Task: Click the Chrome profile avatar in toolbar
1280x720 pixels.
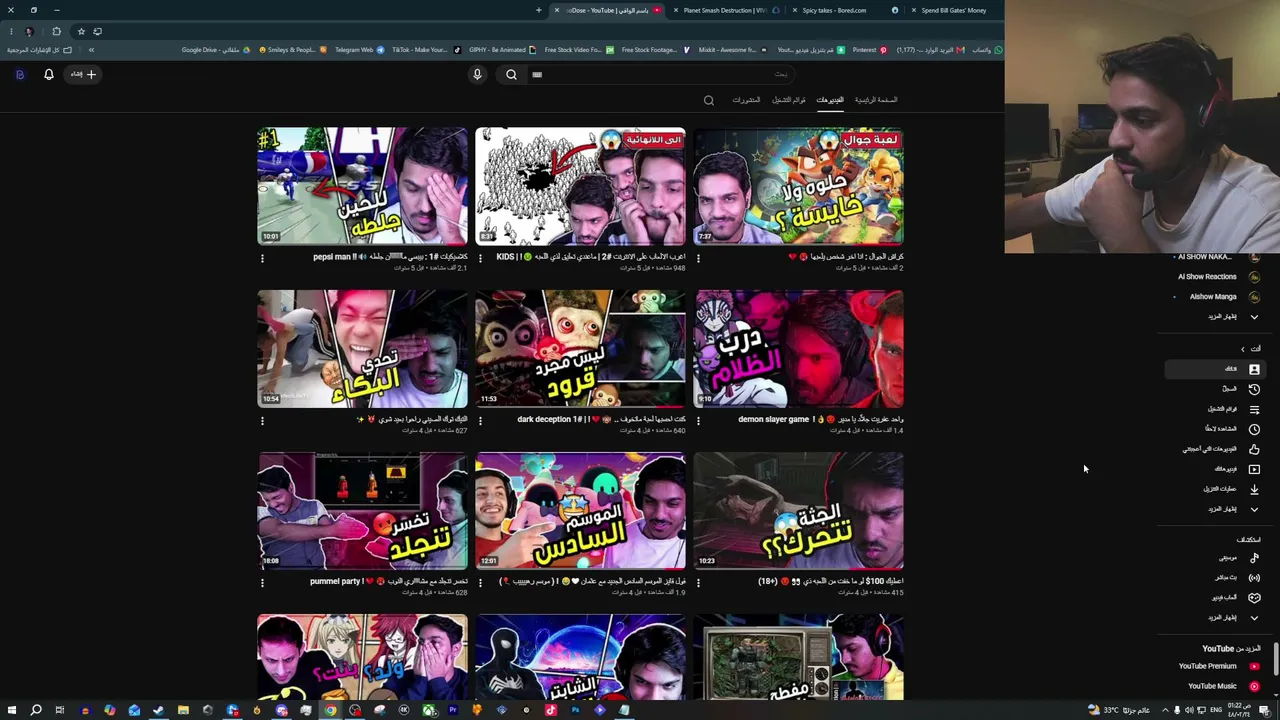Action: point(30,31)
